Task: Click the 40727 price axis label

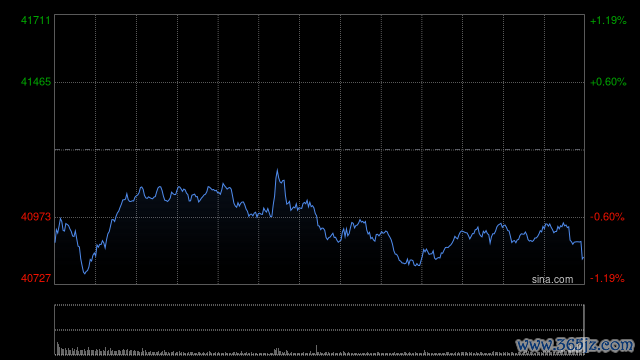Action: [x=36, y=278]
